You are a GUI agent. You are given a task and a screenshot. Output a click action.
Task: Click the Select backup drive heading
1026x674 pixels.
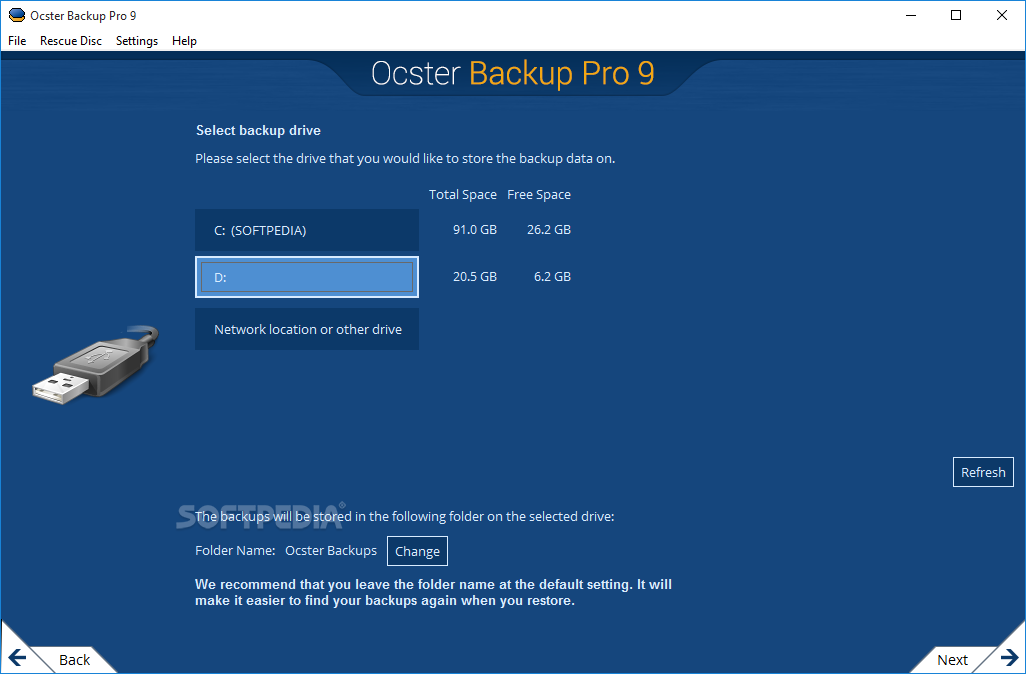(x=258, y=130)
